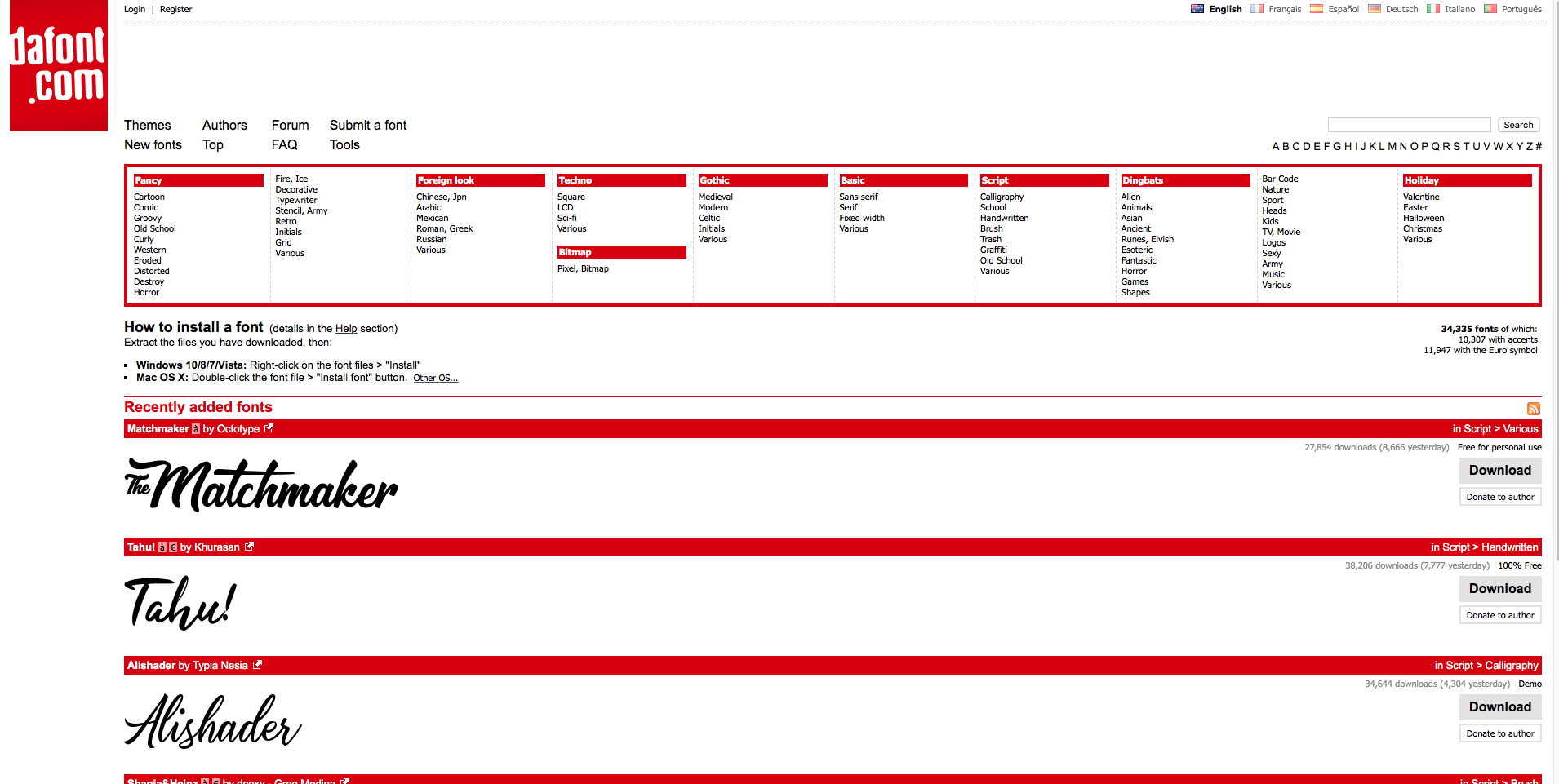Open fonts starting with letter A
This screenshot has height=784, width=1559.
[x=1276, y=146]
